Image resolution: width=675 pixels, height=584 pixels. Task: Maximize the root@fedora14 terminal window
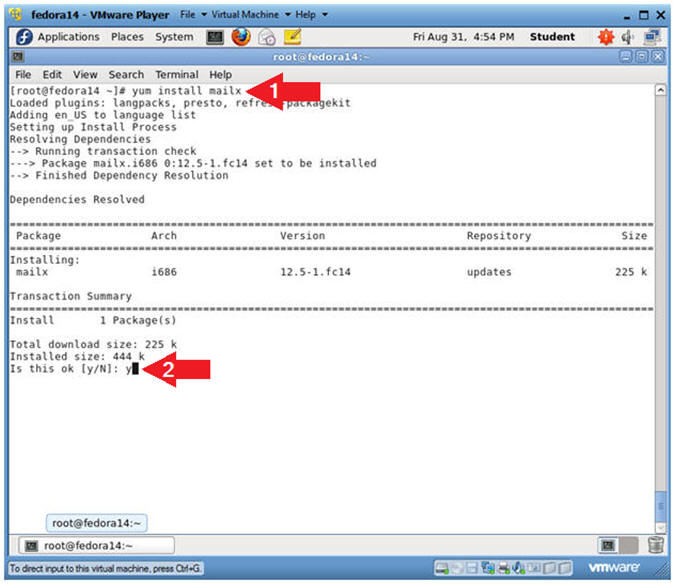pos(641,56)
